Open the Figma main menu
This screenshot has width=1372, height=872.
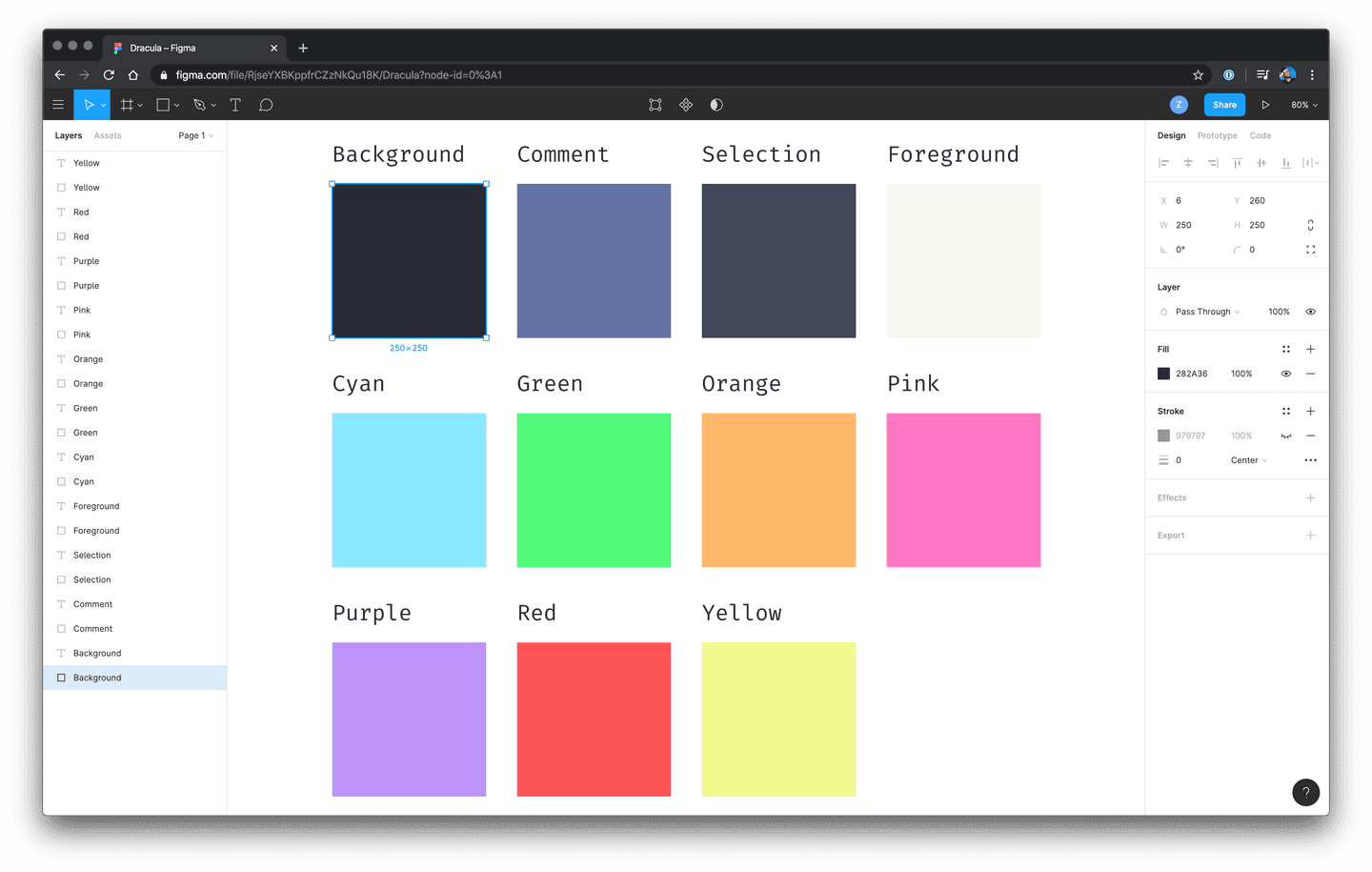58,104
